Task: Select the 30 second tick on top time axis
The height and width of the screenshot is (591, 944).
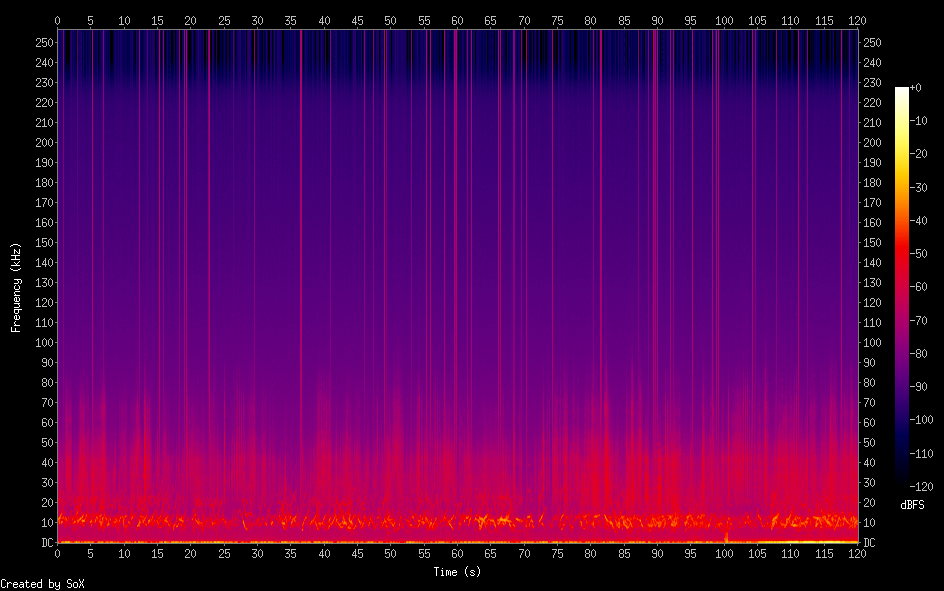Action: coord(257,20)
